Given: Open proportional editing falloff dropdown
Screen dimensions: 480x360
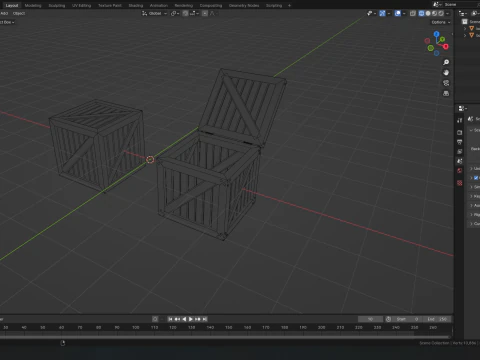Looking at the screenshot, I should [212, 13].
